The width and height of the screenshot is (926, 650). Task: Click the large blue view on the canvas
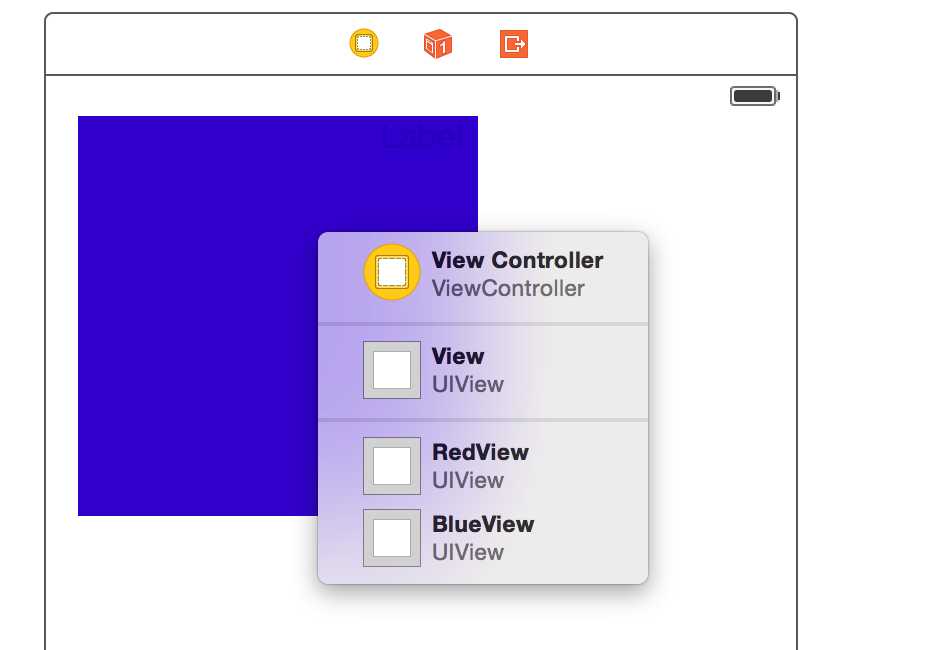[x=198, y=316]
